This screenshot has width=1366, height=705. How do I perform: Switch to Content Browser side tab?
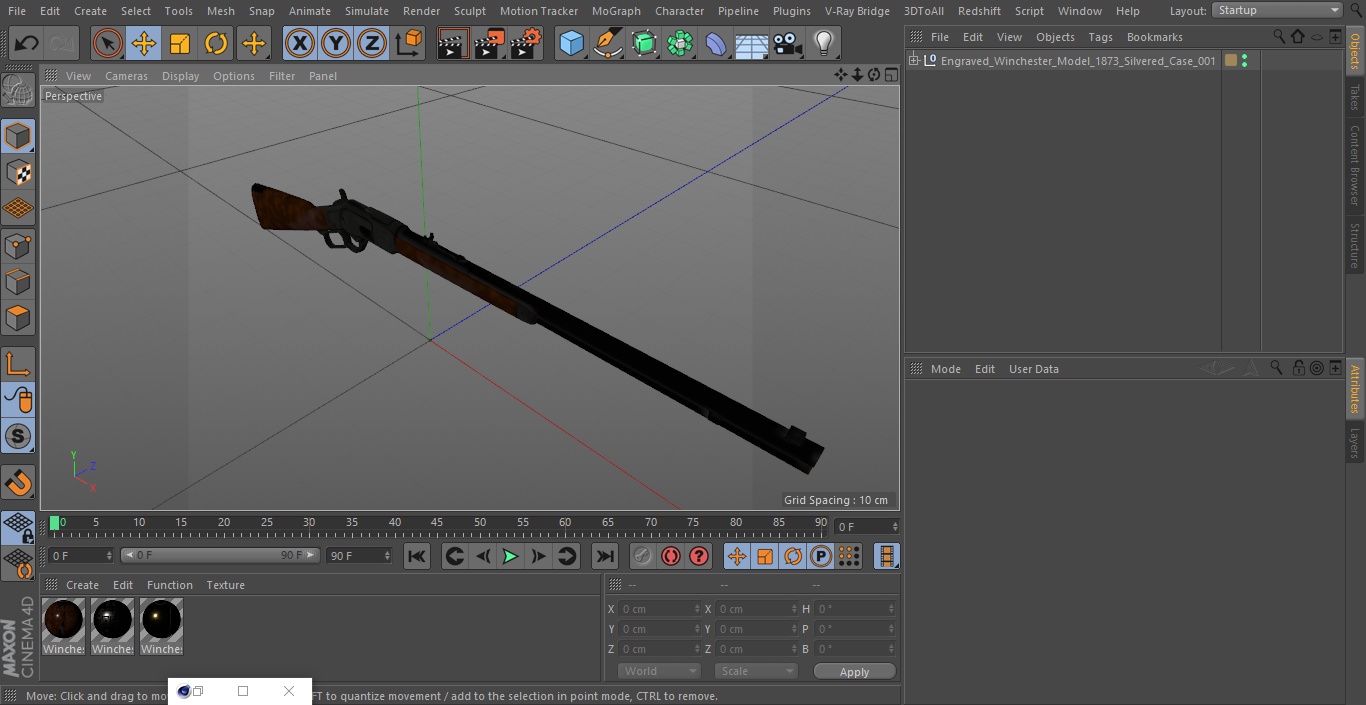(1355, 165)
